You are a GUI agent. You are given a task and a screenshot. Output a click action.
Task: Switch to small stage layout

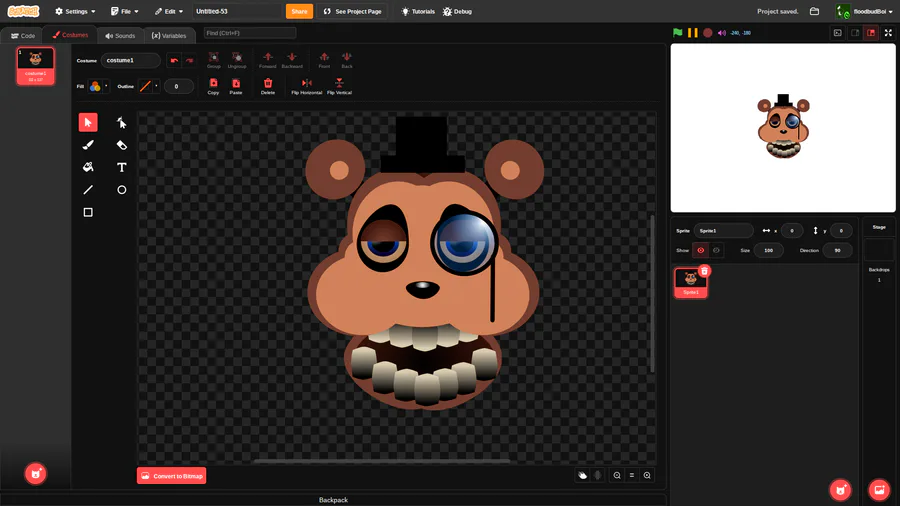click(x=855, y=33)
